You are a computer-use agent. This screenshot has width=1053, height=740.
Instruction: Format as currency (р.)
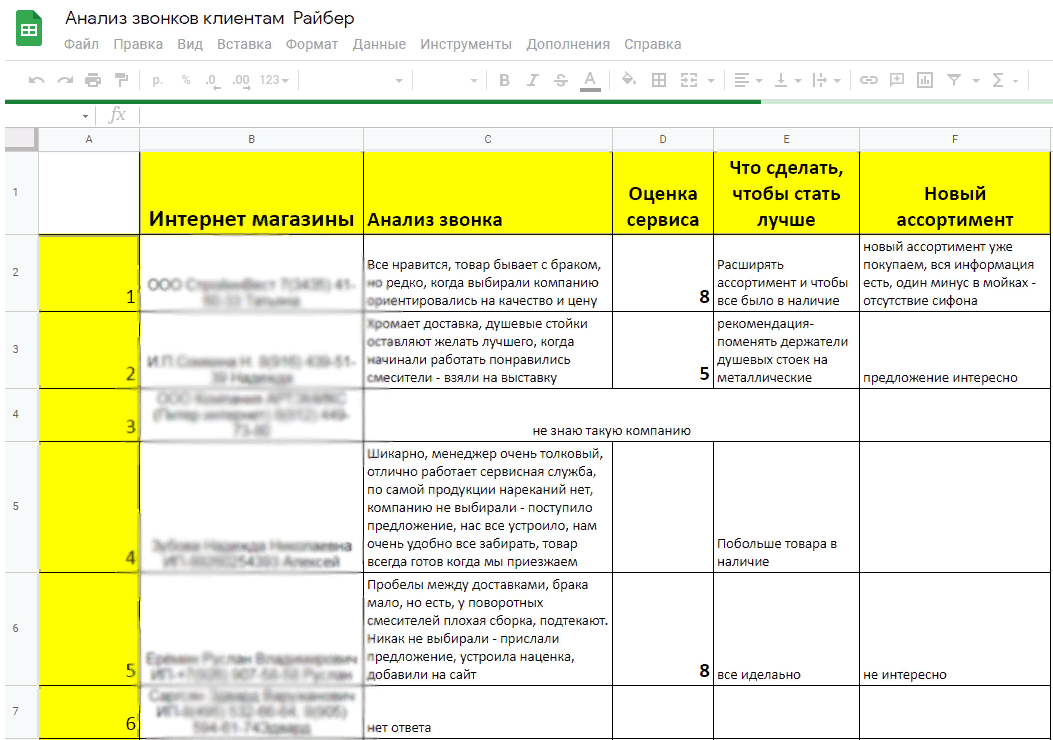[158, 80]
